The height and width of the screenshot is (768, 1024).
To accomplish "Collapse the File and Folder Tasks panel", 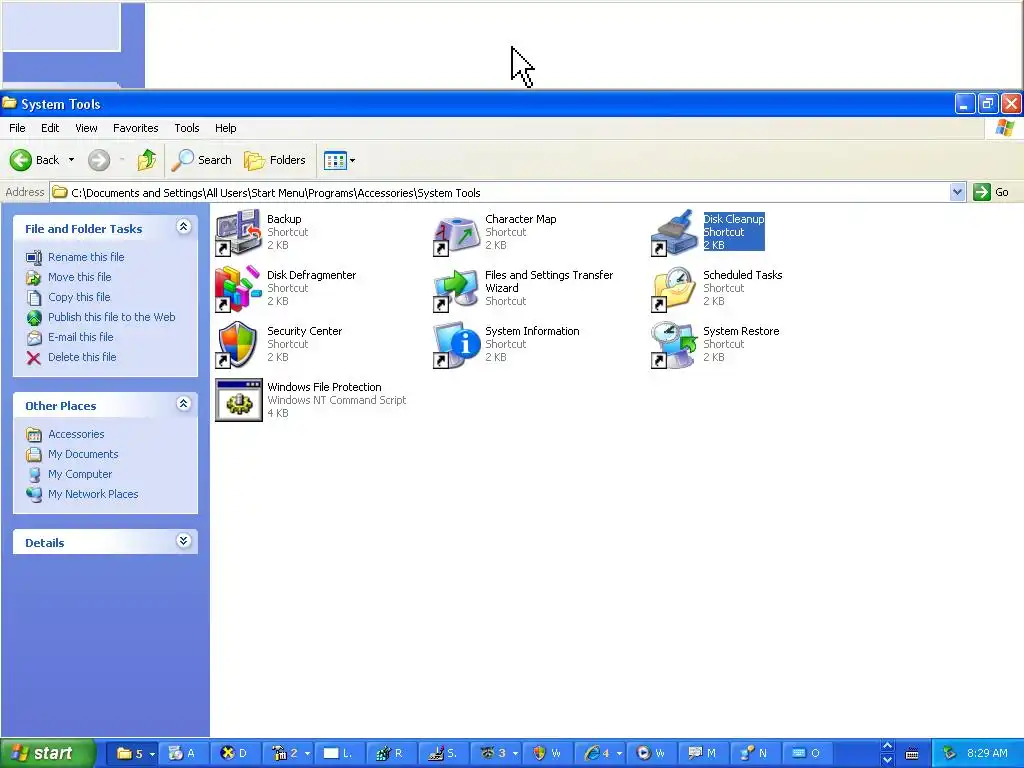I will point(184,227).
